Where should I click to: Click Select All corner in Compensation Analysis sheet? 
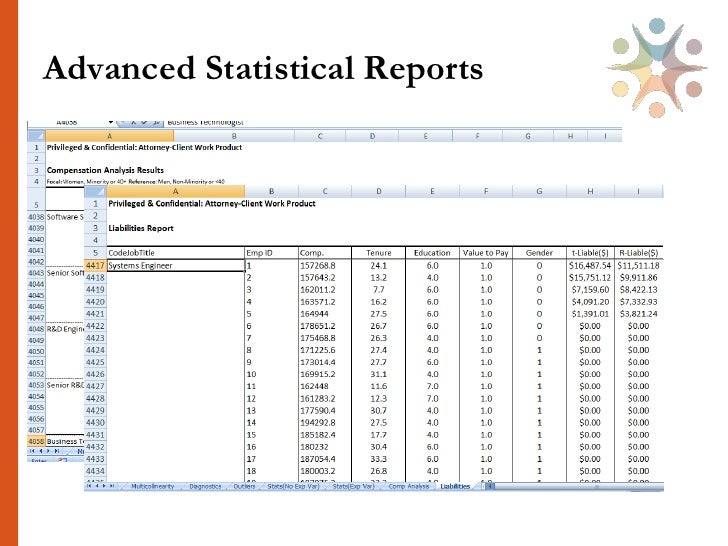pos(36,136)
